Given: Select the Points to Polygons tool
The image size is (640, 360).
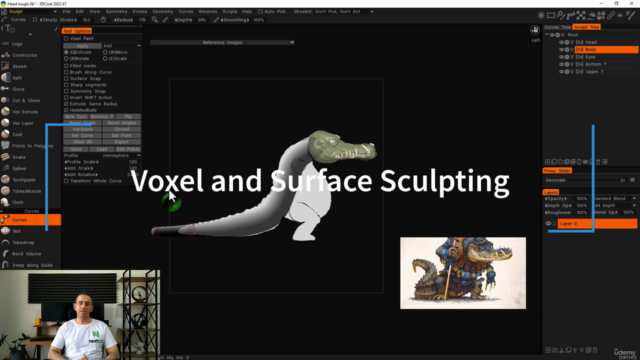Looking at the screenshot, I should click(32, 146).
